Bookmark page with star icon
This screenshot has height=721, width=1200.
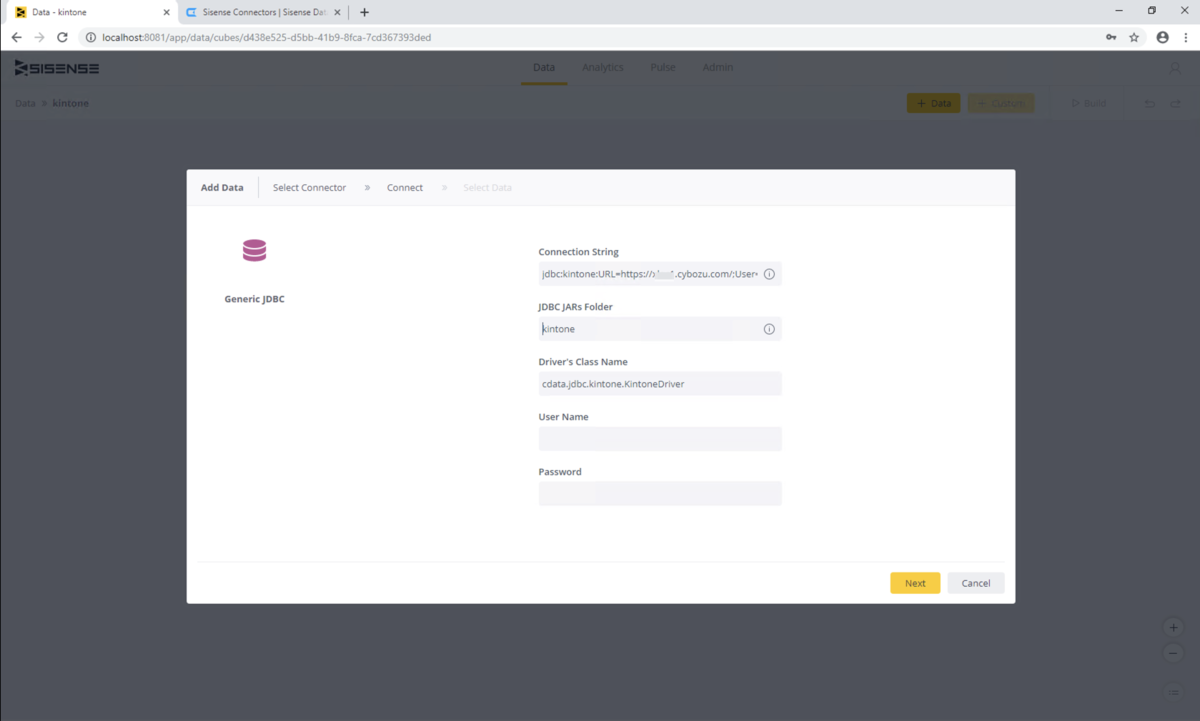point(1134,37)
